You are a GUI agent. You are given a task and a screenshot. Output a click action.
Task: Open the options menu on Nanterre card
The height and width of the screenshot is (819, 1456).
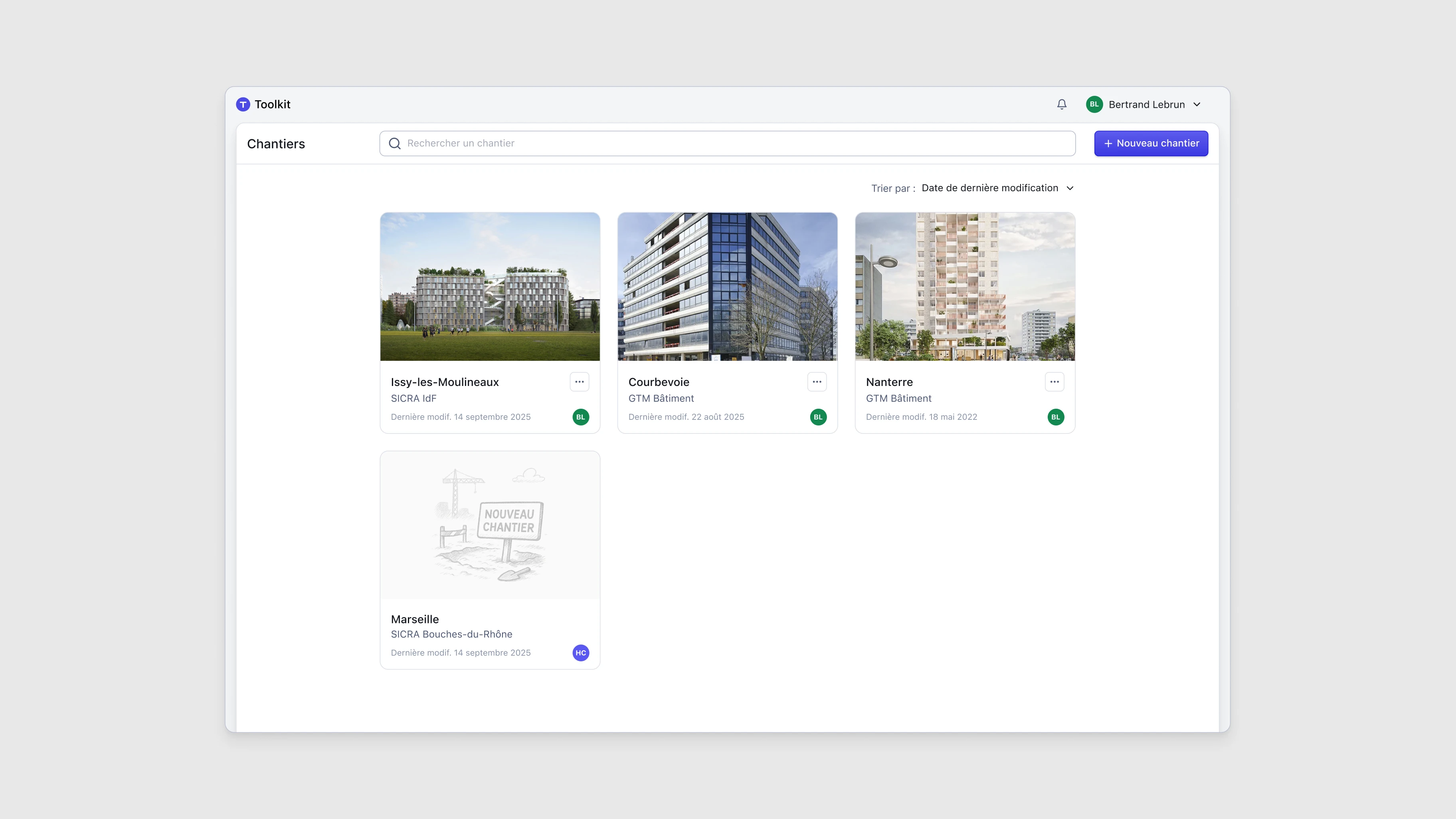click(1054, 382)
